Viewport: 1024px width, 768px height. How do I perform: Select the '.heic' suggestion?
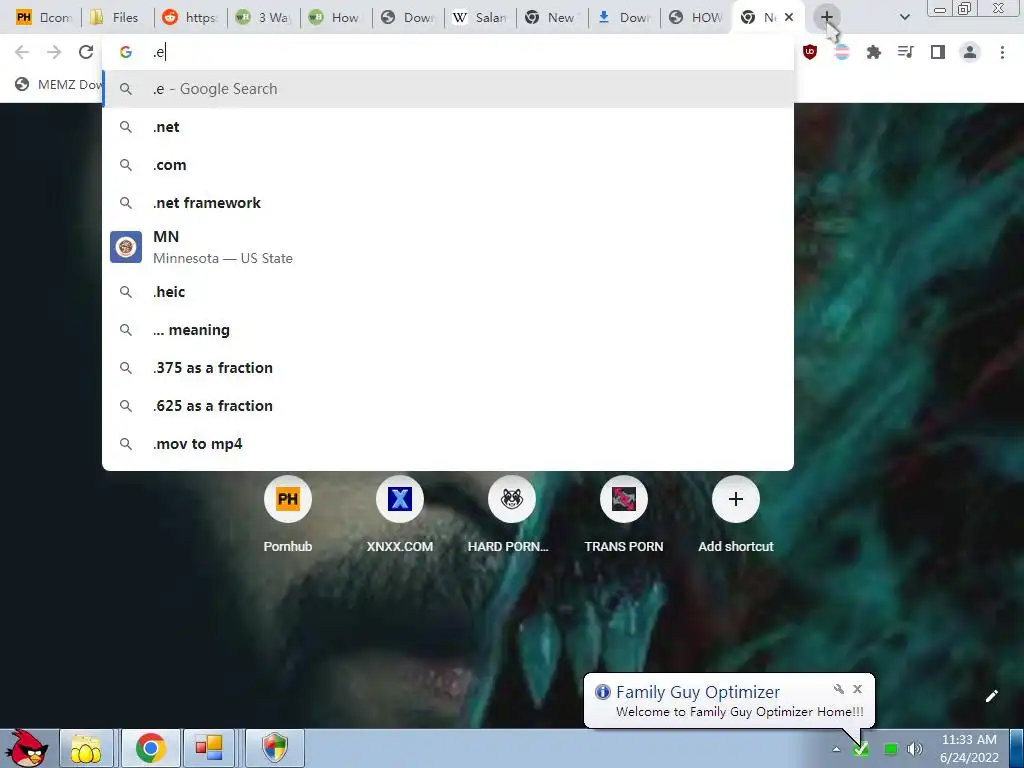pos(448,292)
